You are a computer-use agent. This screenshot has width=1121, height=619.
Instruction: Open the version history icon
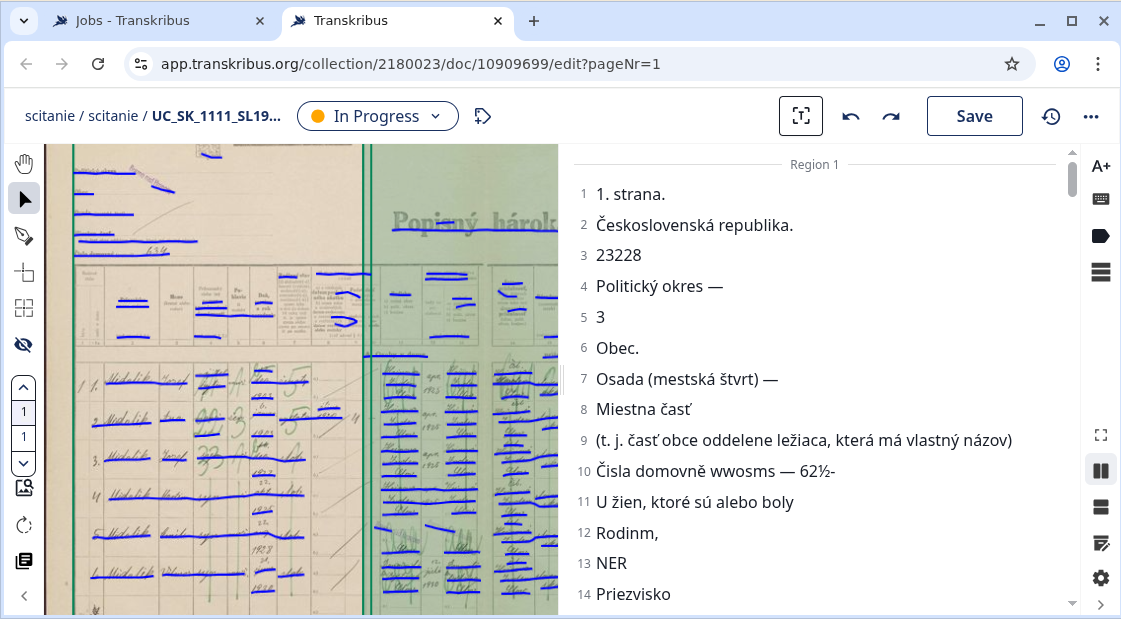tap(1051, 116)
